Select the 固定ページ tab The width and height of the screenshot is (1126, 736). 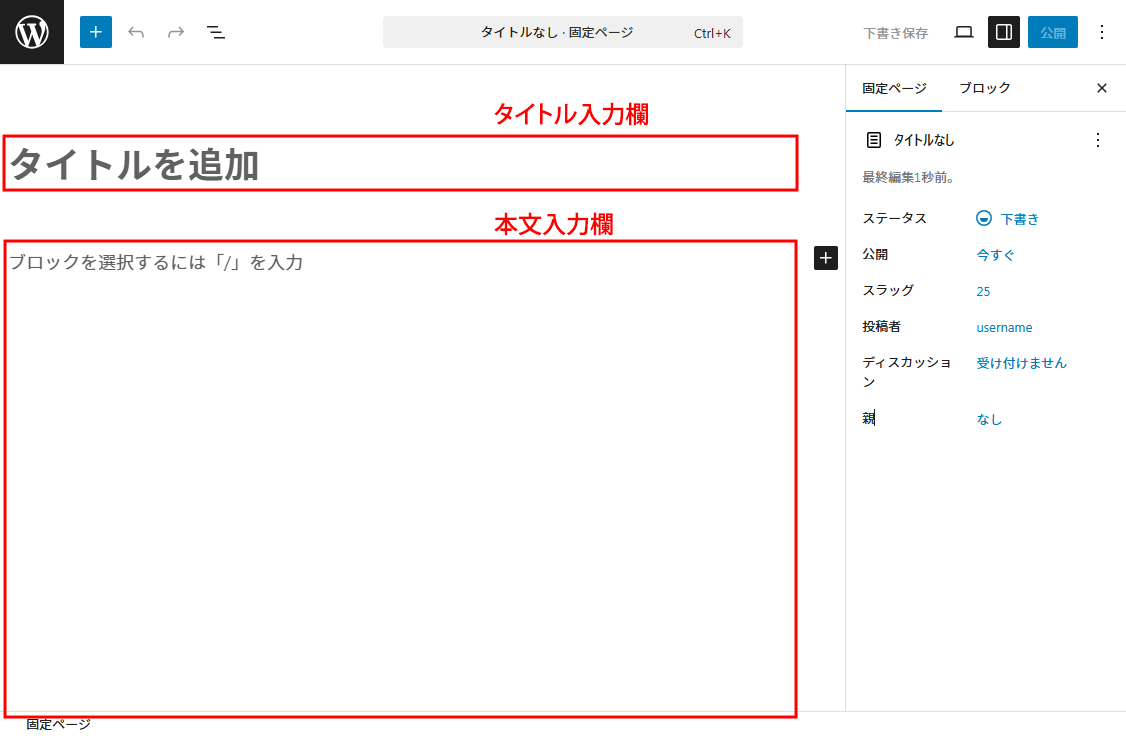pyautogui.click(x=894, y=88)
